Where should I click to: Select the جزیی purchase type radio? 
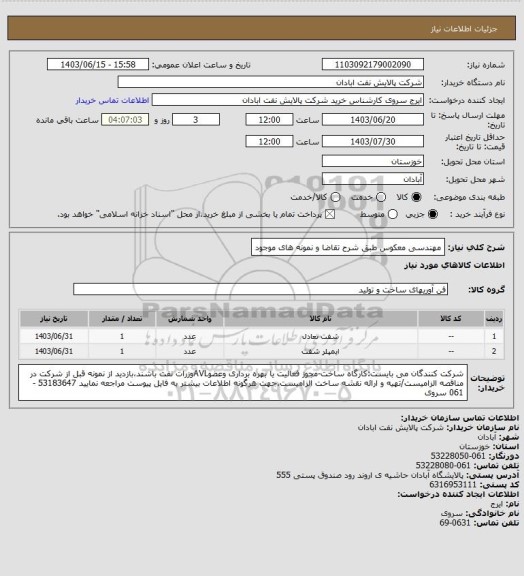pyautogui.click(x=433, y=214)
